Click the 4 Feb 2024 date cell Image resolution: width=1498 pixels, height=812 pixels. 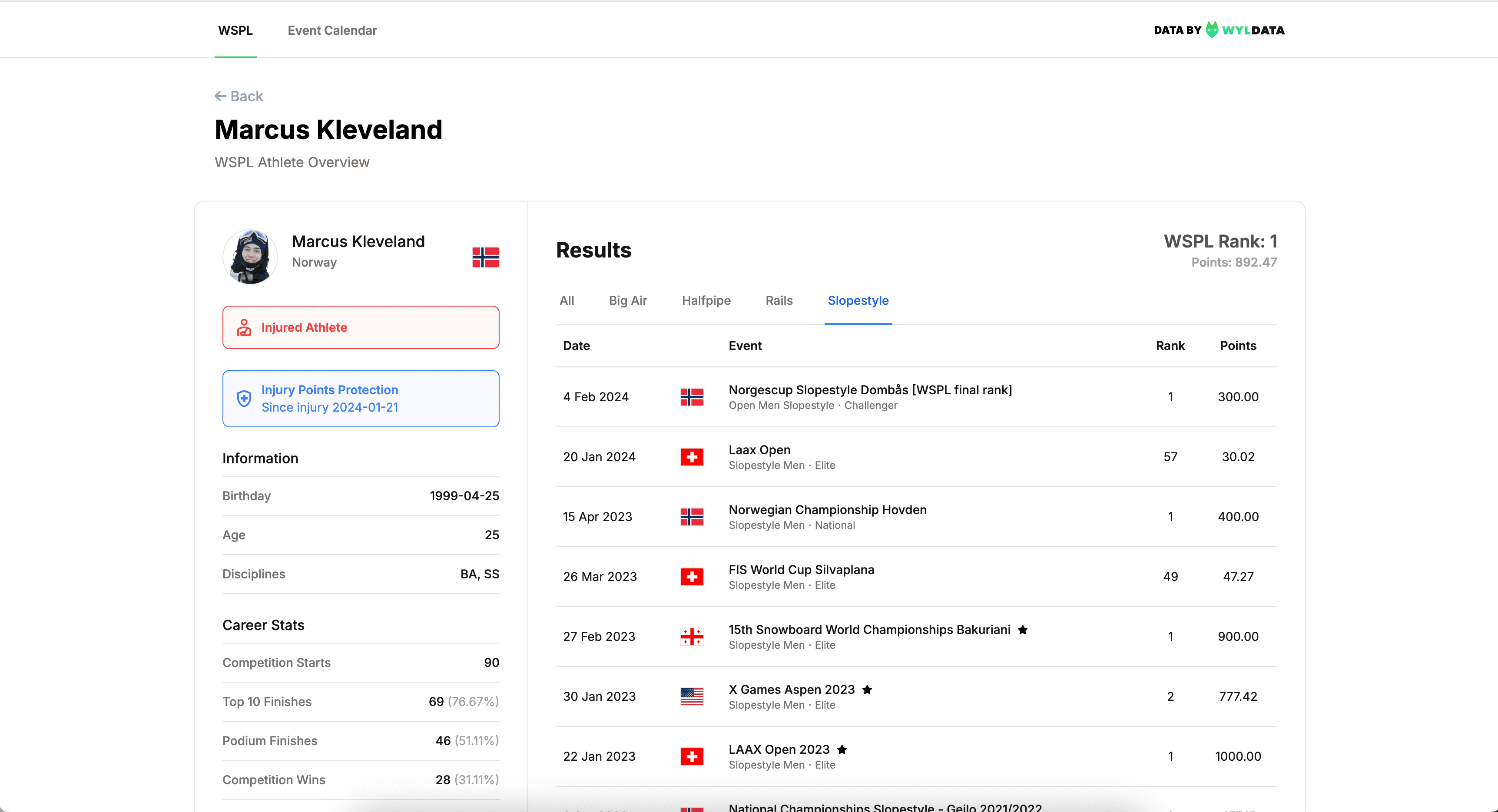click(596, 397)
